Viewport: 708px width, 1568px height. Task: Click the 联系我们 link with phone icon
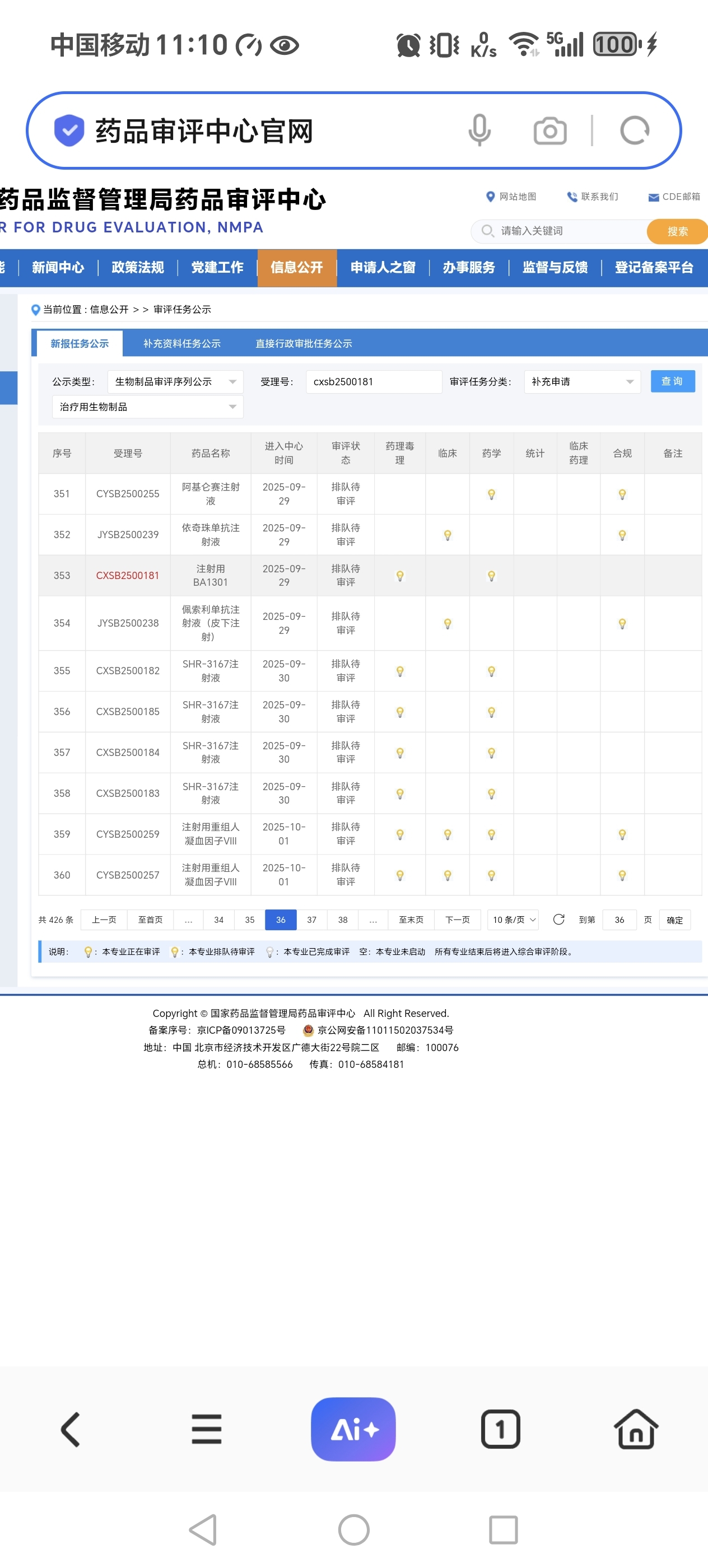pyautogui.click(x=592, y=197)
